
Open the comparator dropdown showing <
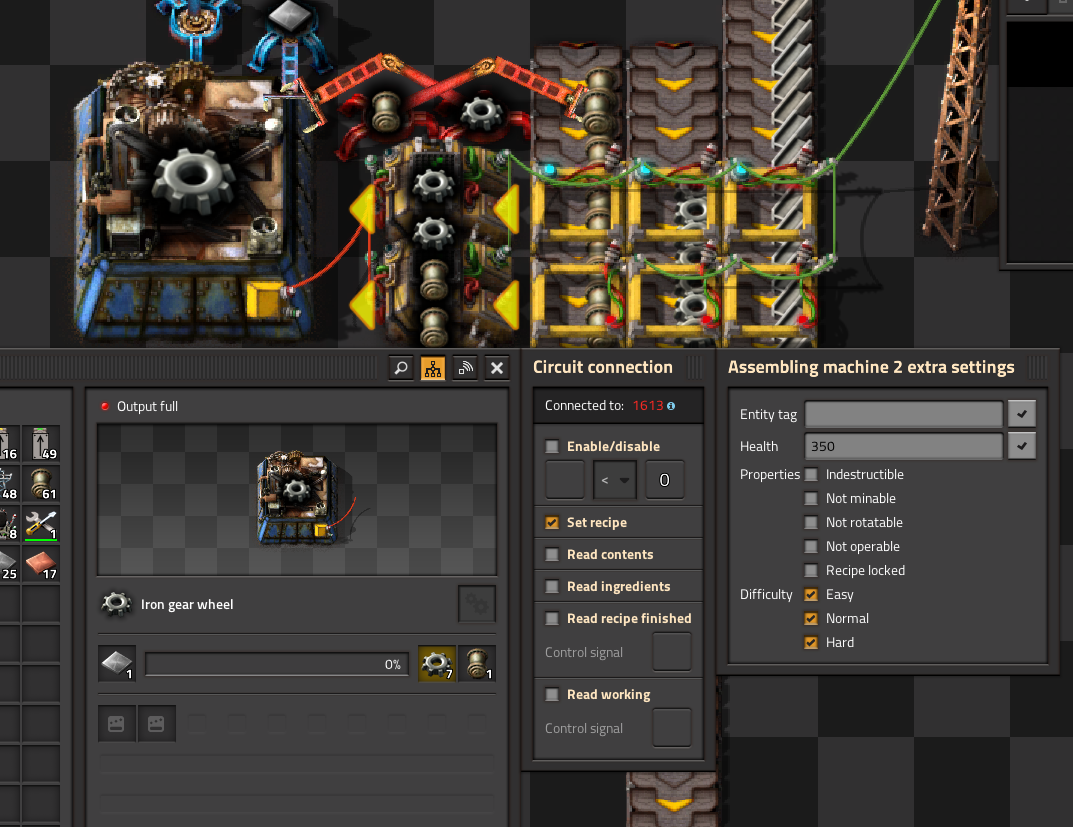click(615, 480)
